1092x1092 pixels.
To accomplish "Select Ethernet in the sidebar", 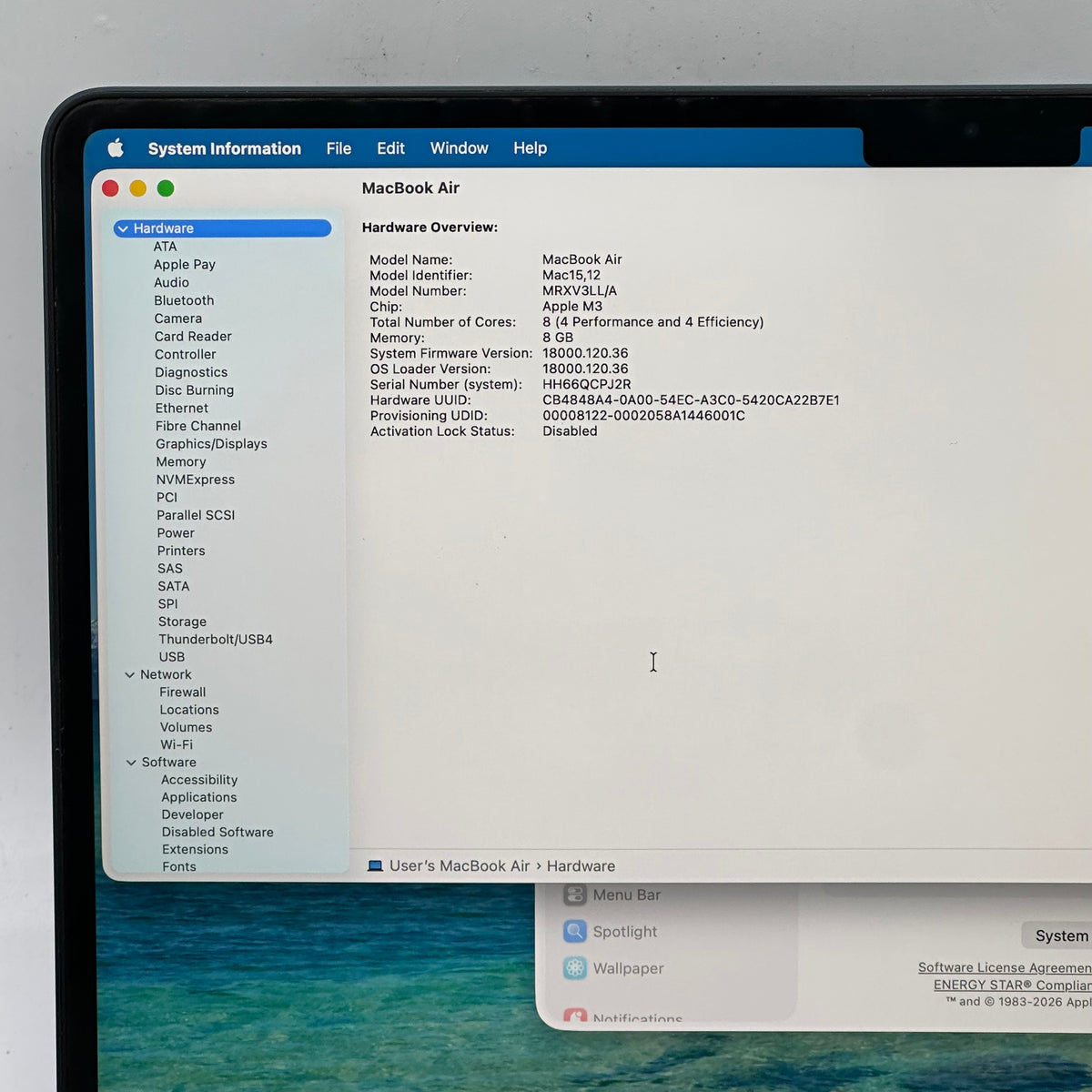I will pos(182,408).
